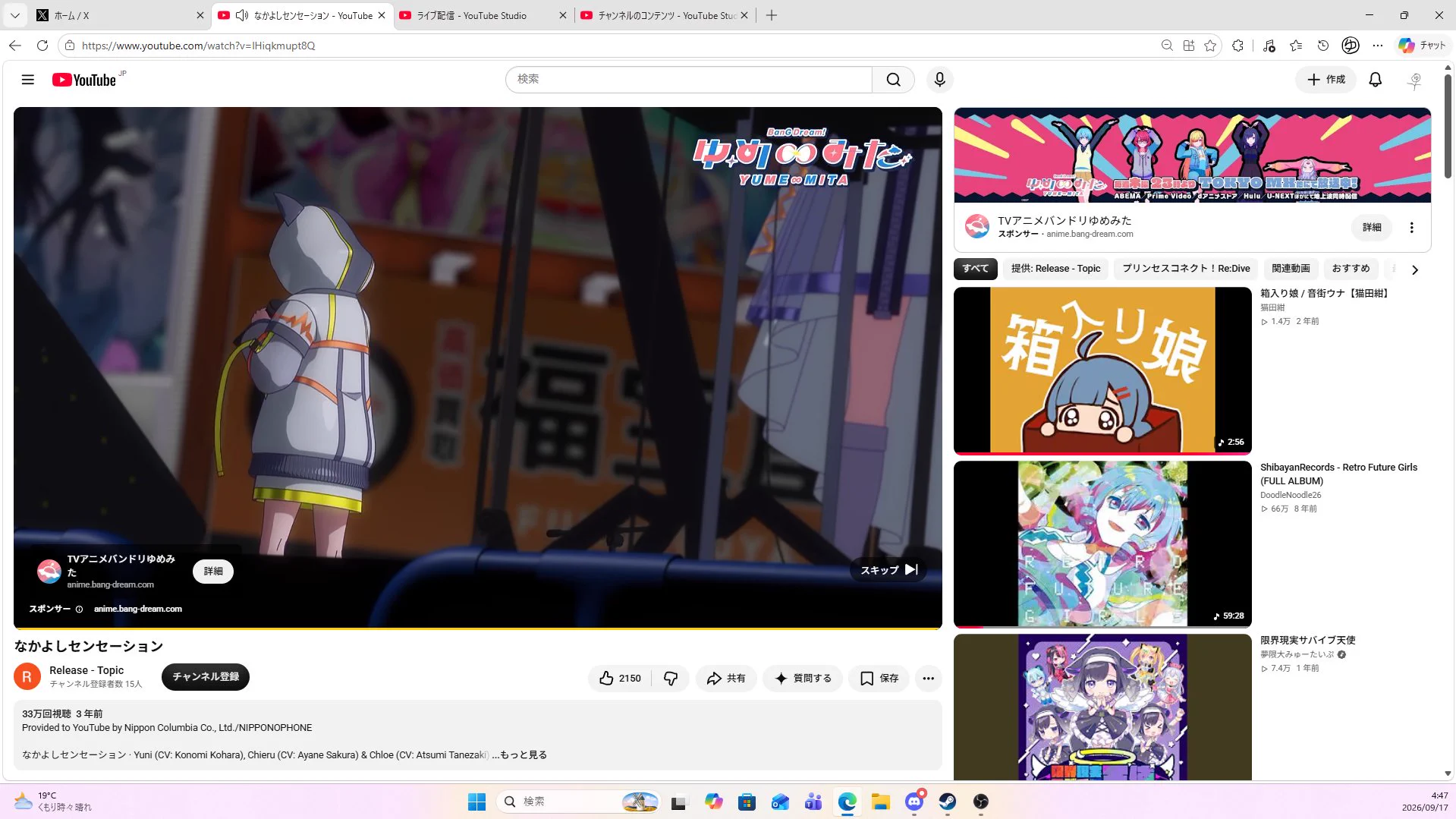1456x819 pixels.
Task: Open the weather widget showing 19°C
Action: [x=53, y=802]
